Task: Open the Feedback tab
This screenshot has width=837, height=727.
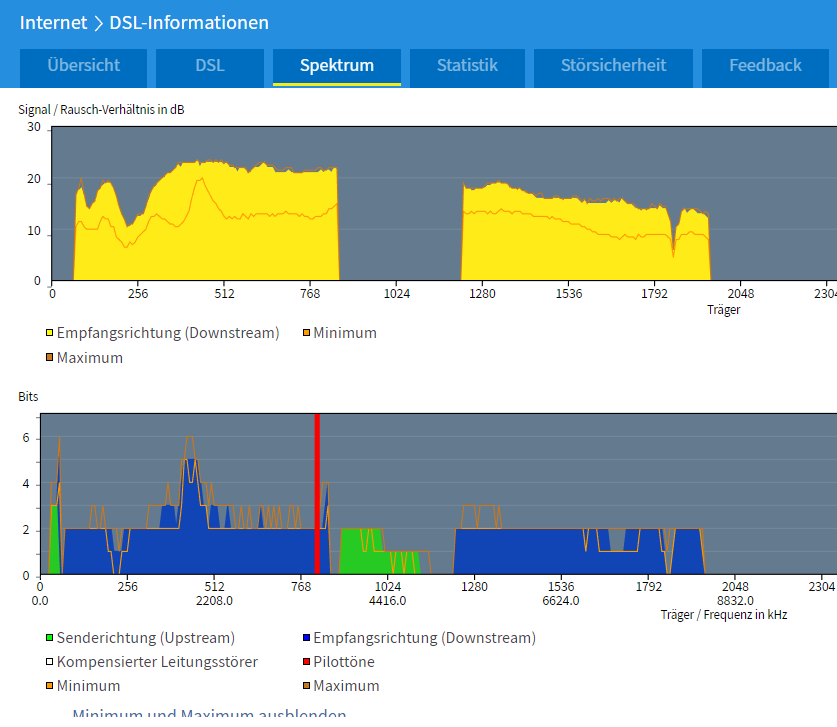Action: coord(765,66)
